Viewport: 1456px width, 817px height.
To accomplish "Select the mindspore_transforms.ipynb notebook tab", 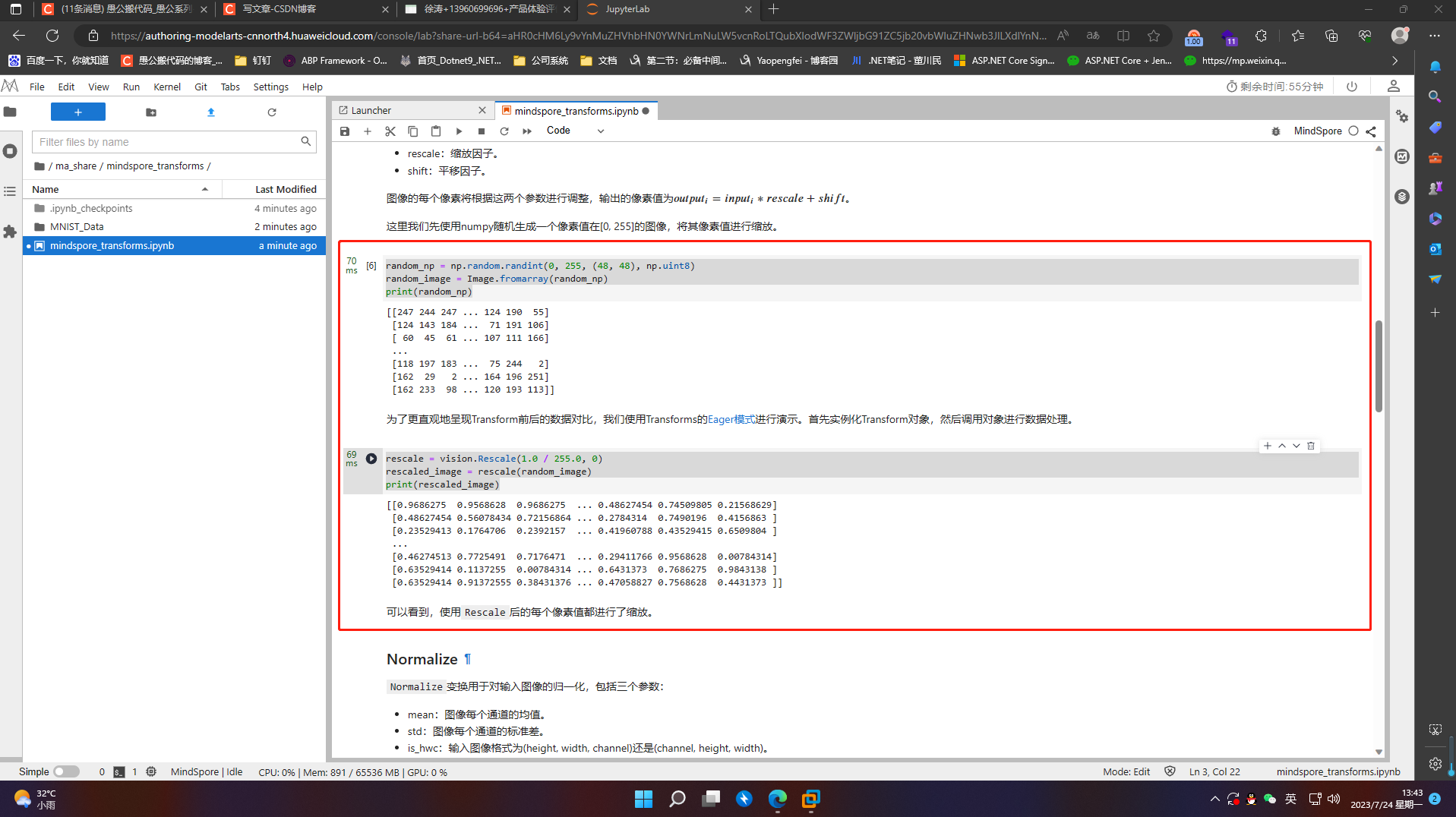I will [x=576, y=111].
